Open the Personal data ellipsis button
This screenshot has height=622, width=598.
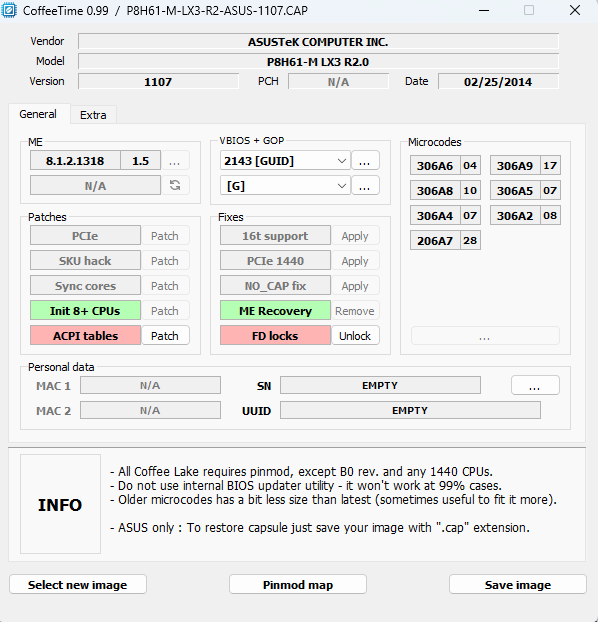coord(535,385)
